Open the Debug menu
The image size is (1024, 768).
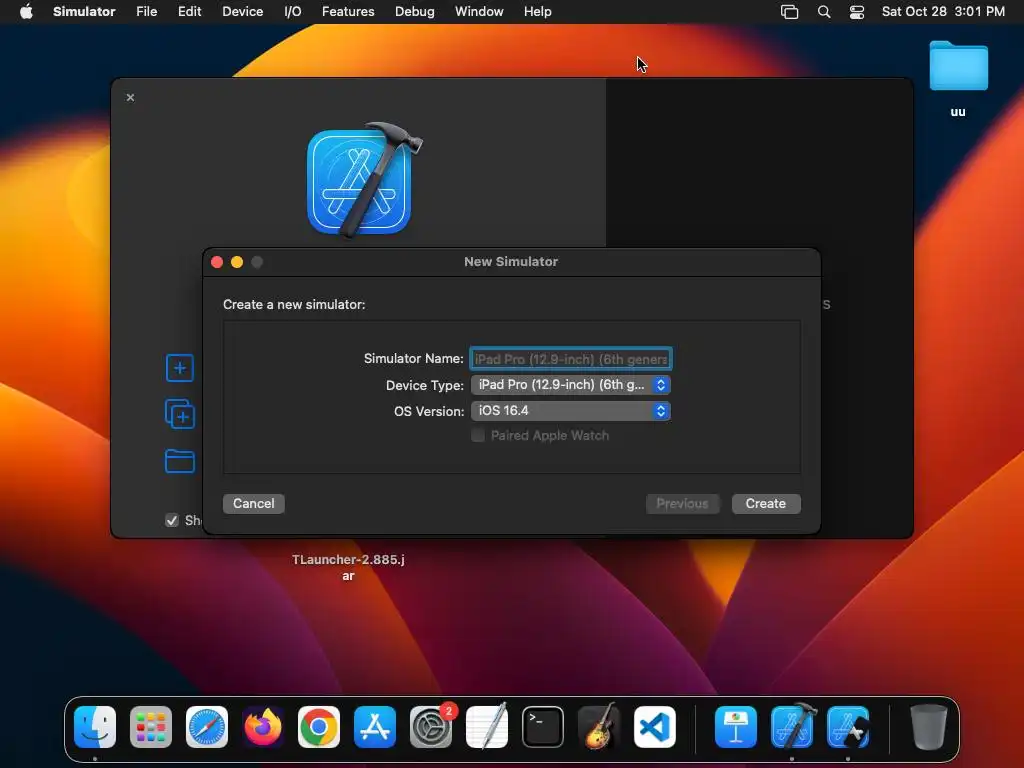(415, 12)
